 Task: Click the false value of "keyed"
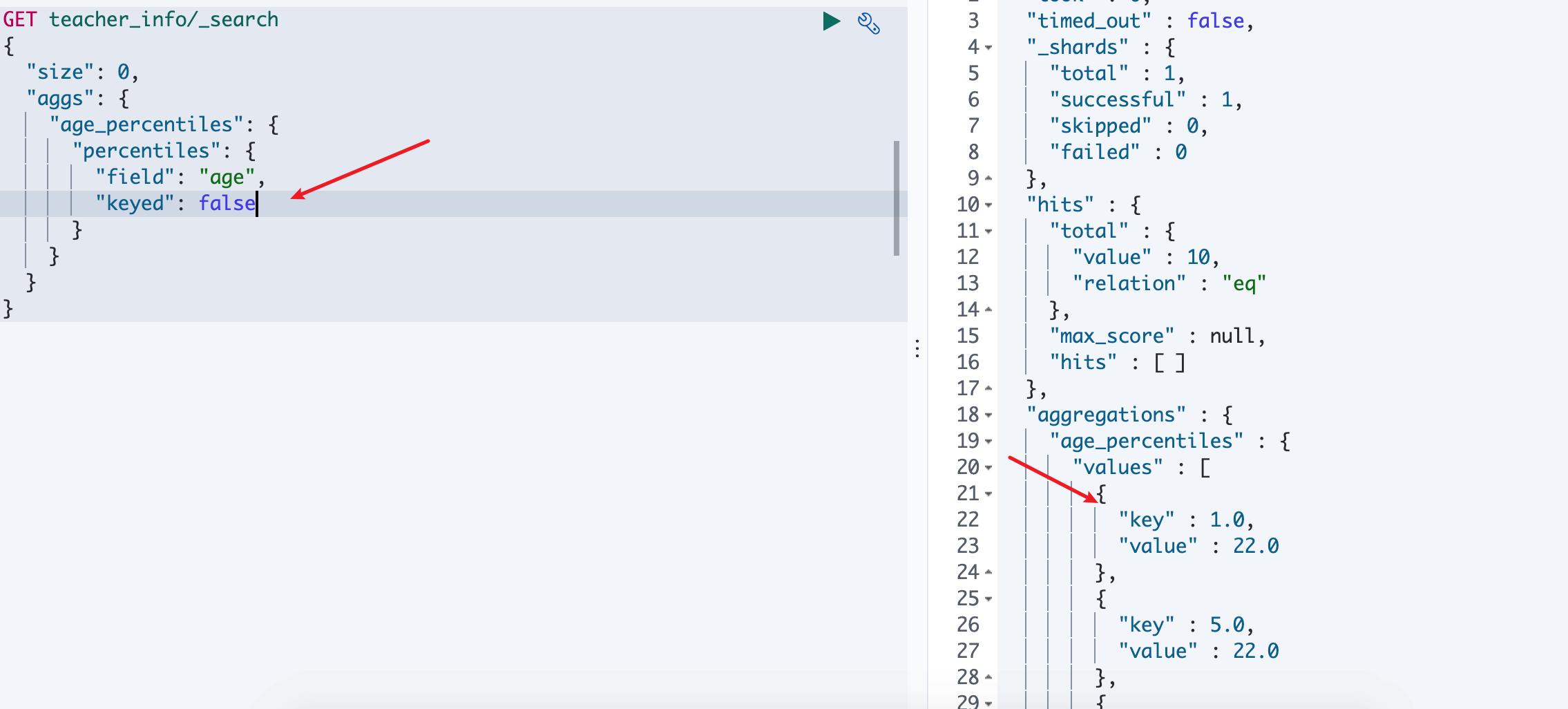[227, 203]
